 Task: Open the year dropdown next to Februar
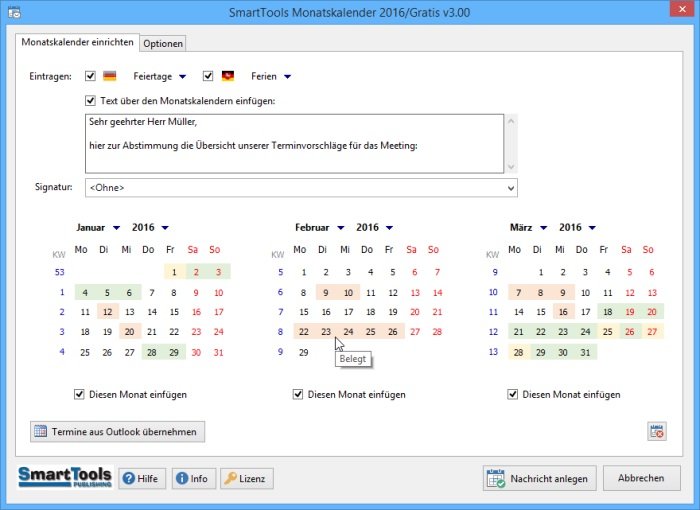(389, 228)
